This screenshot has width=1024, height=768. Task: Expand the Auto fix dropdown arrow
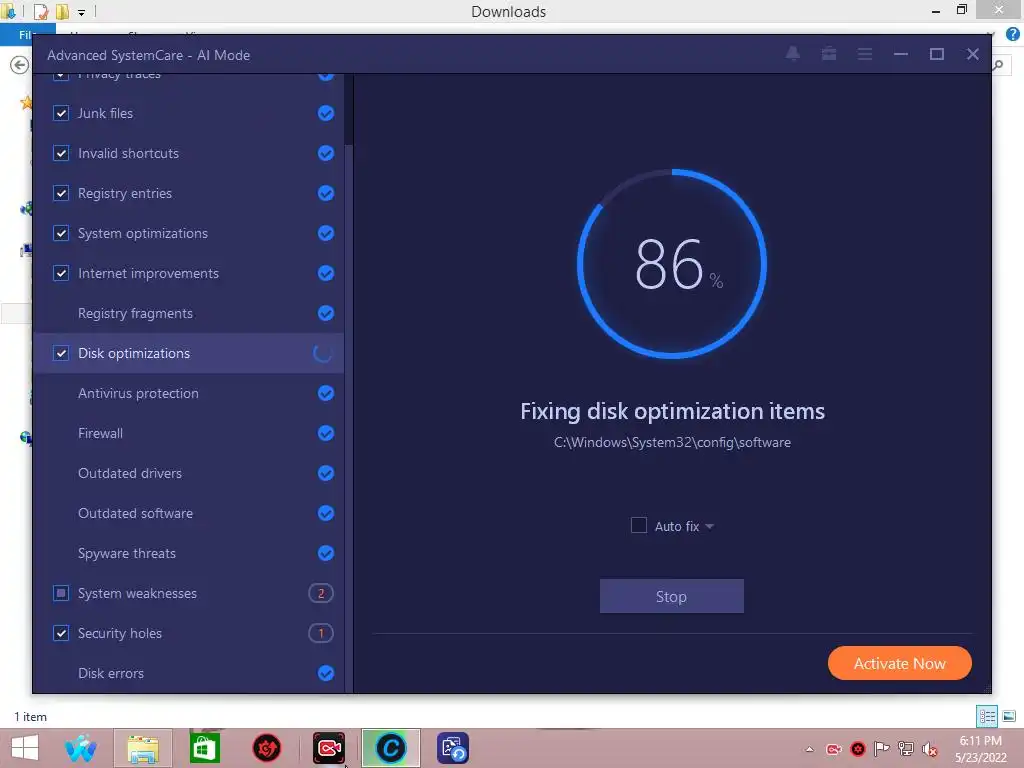coord(709,526)
